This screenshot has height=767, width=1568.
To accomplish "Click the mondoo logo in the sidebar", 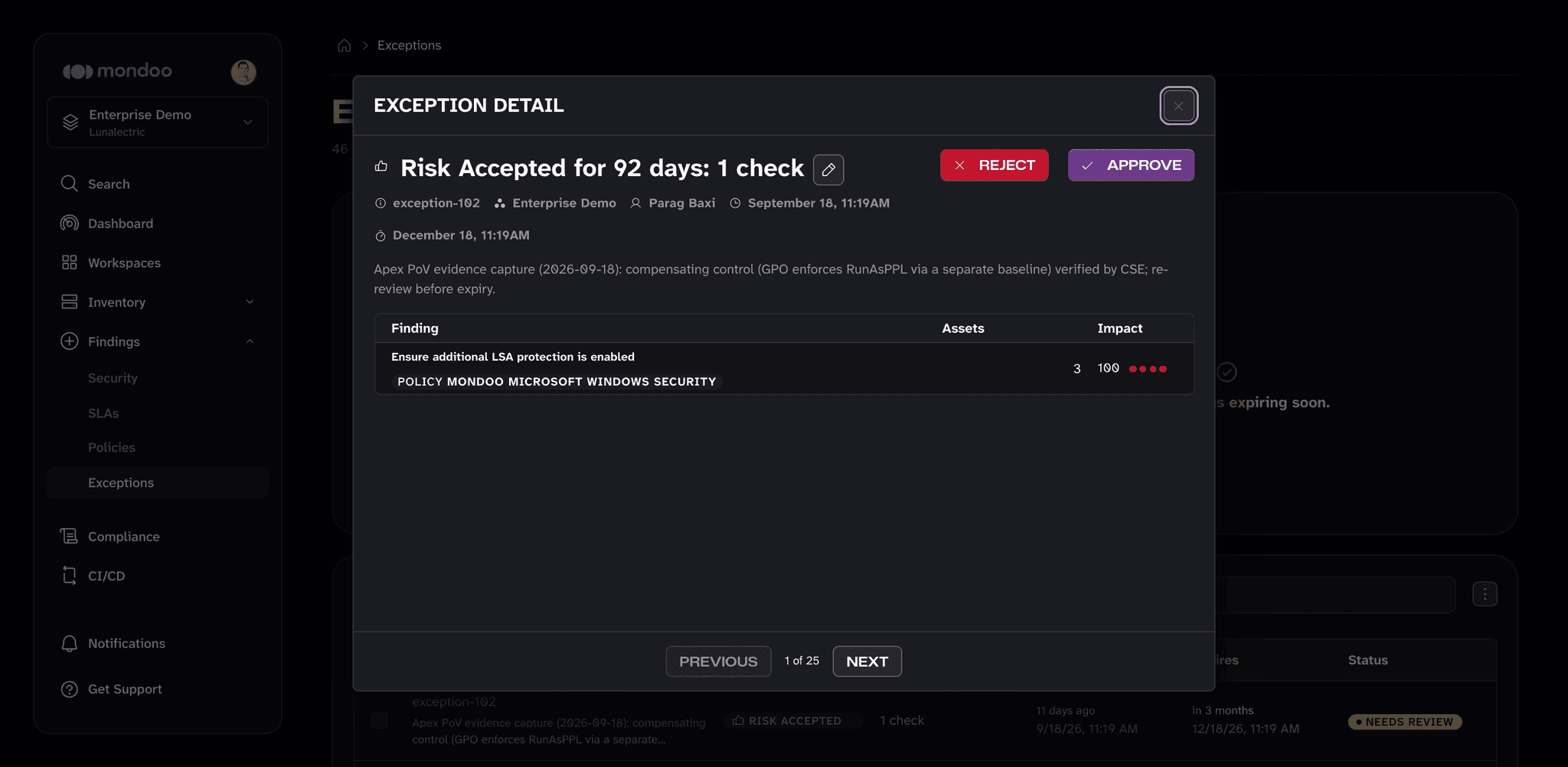I will click(x=117, y=71).
